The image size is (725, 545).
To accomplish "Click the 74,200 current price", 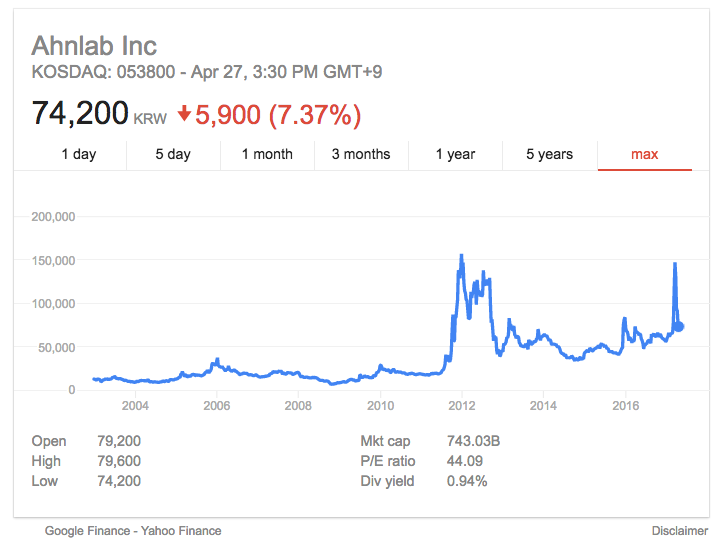I will 80,113.
